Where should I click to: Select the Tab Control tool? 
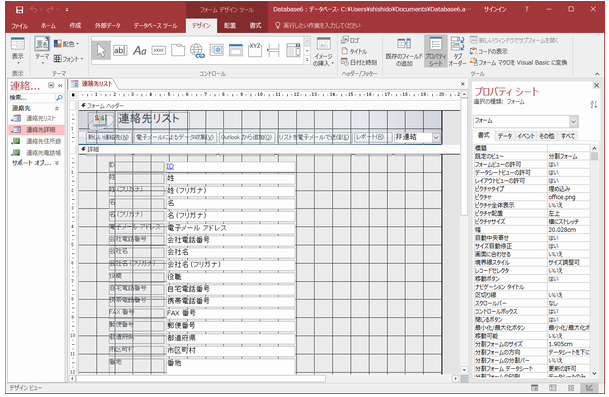(x=177, y=50)
